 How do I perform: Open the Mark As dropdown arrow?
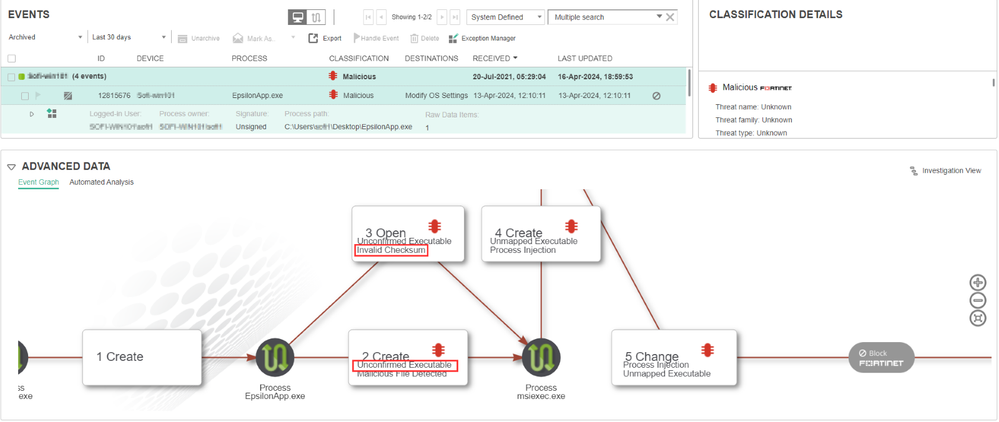tap(293, 37)
